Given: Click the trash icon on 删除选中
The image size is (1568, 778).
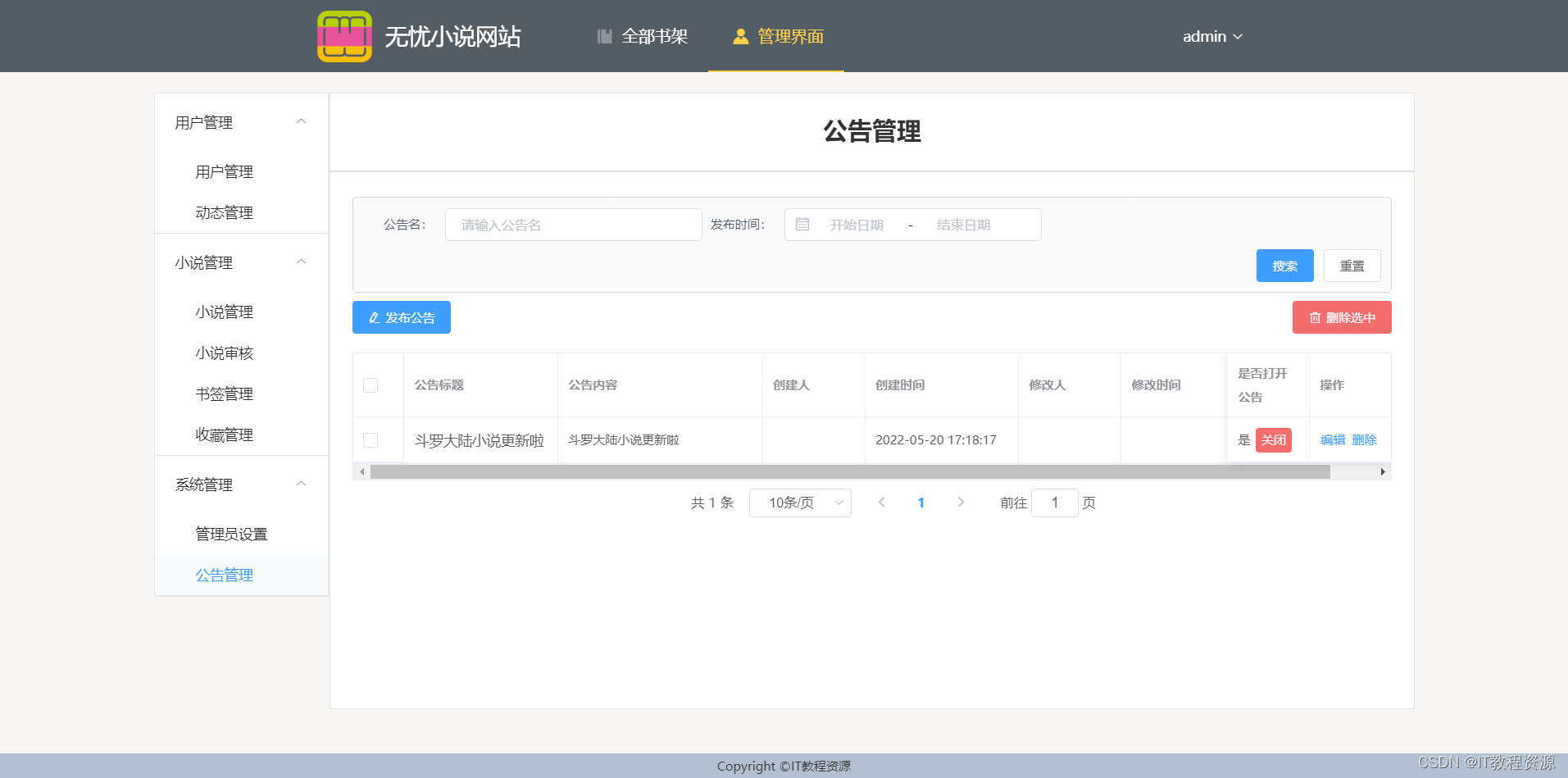Looking at the screenshot, I should (x=1315, y=317).
